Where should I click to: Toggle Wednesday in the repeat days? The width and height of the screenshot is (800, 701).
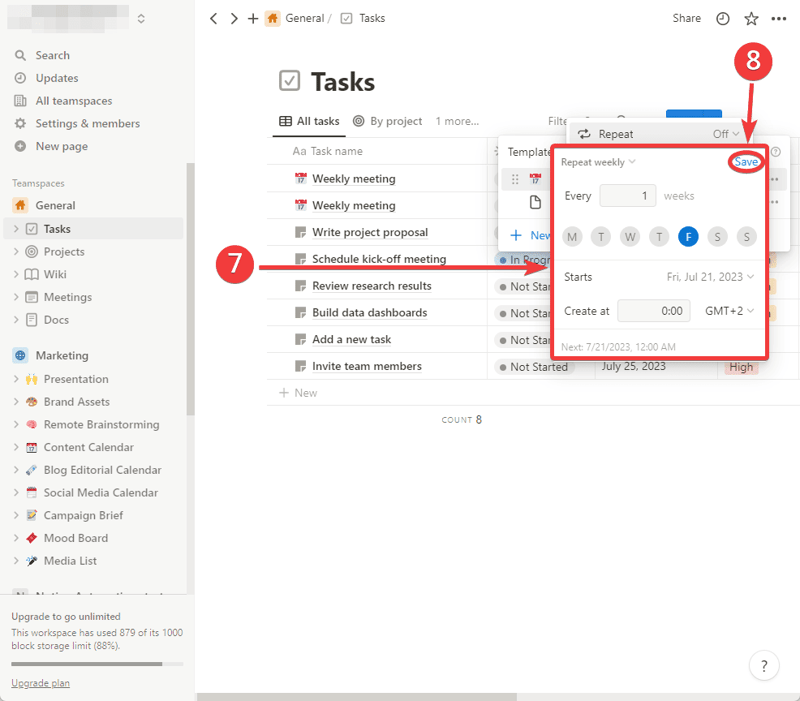point(630,237)
